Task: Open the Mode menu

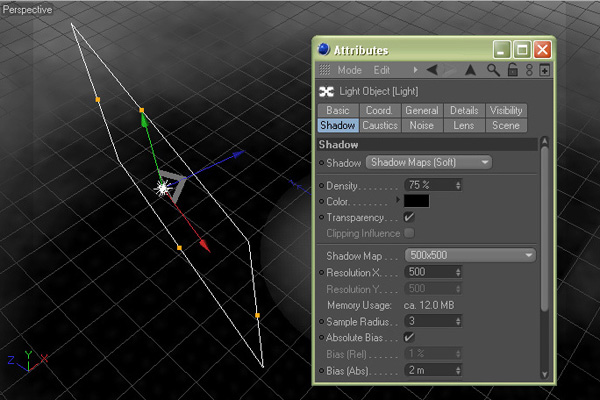Action: pos(349,70)
